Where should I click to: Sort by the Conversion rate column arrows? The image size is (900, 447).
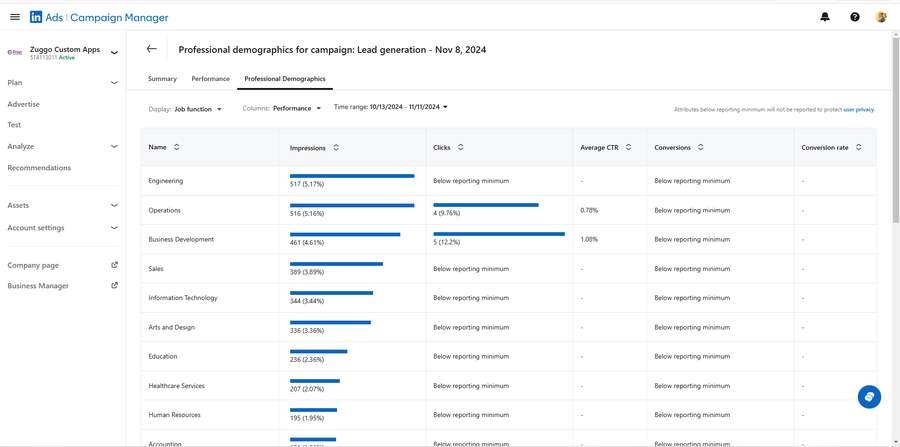click(858, 147)
